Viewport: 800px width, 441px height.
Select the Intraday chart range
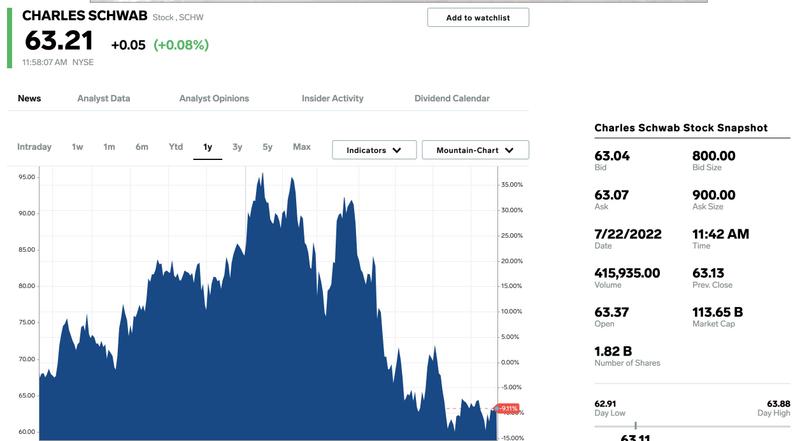[34, 146]
